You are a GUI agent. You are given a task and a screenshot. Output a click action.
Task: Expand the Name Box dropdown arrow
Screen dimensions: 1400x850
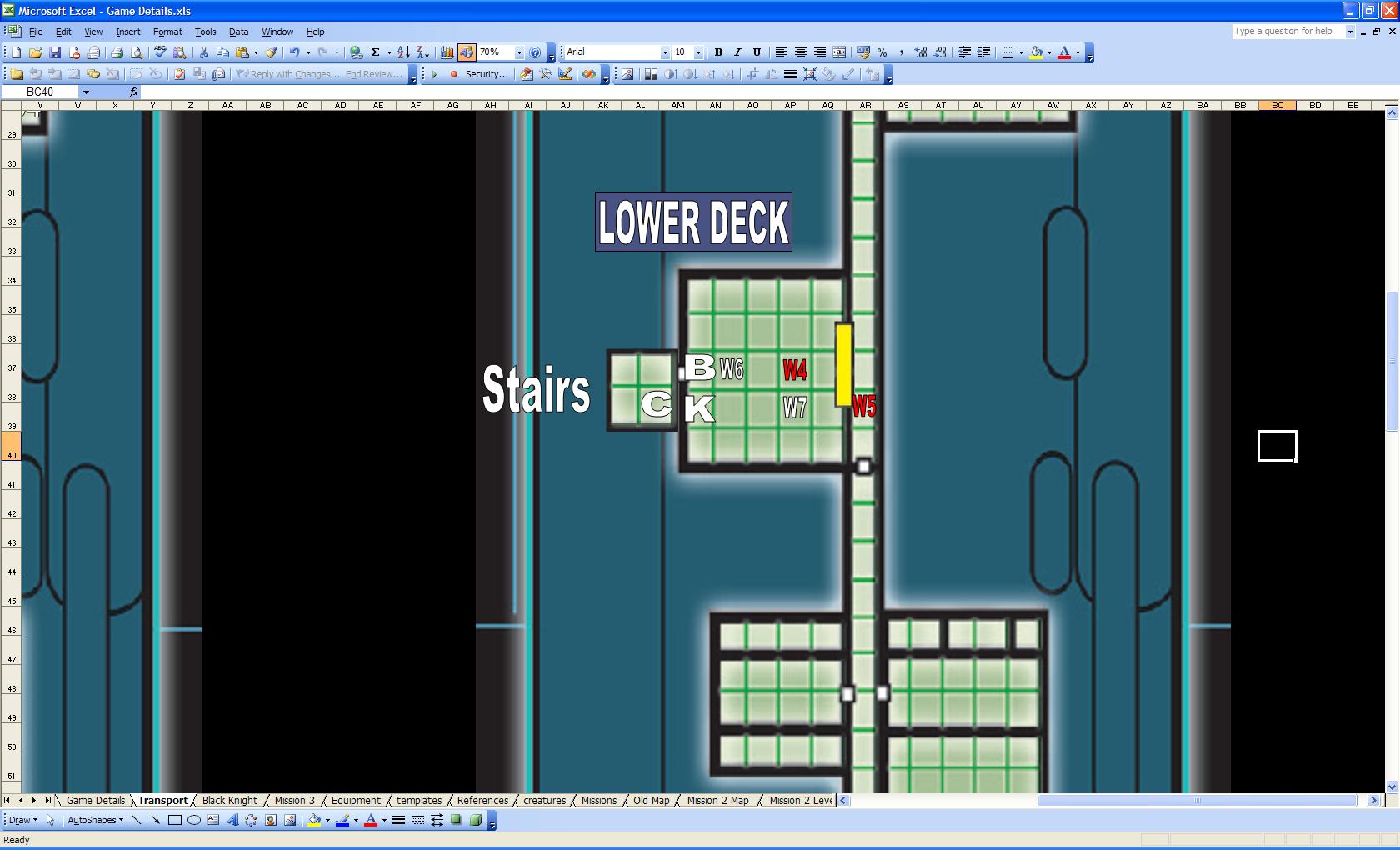coord(85,92)
